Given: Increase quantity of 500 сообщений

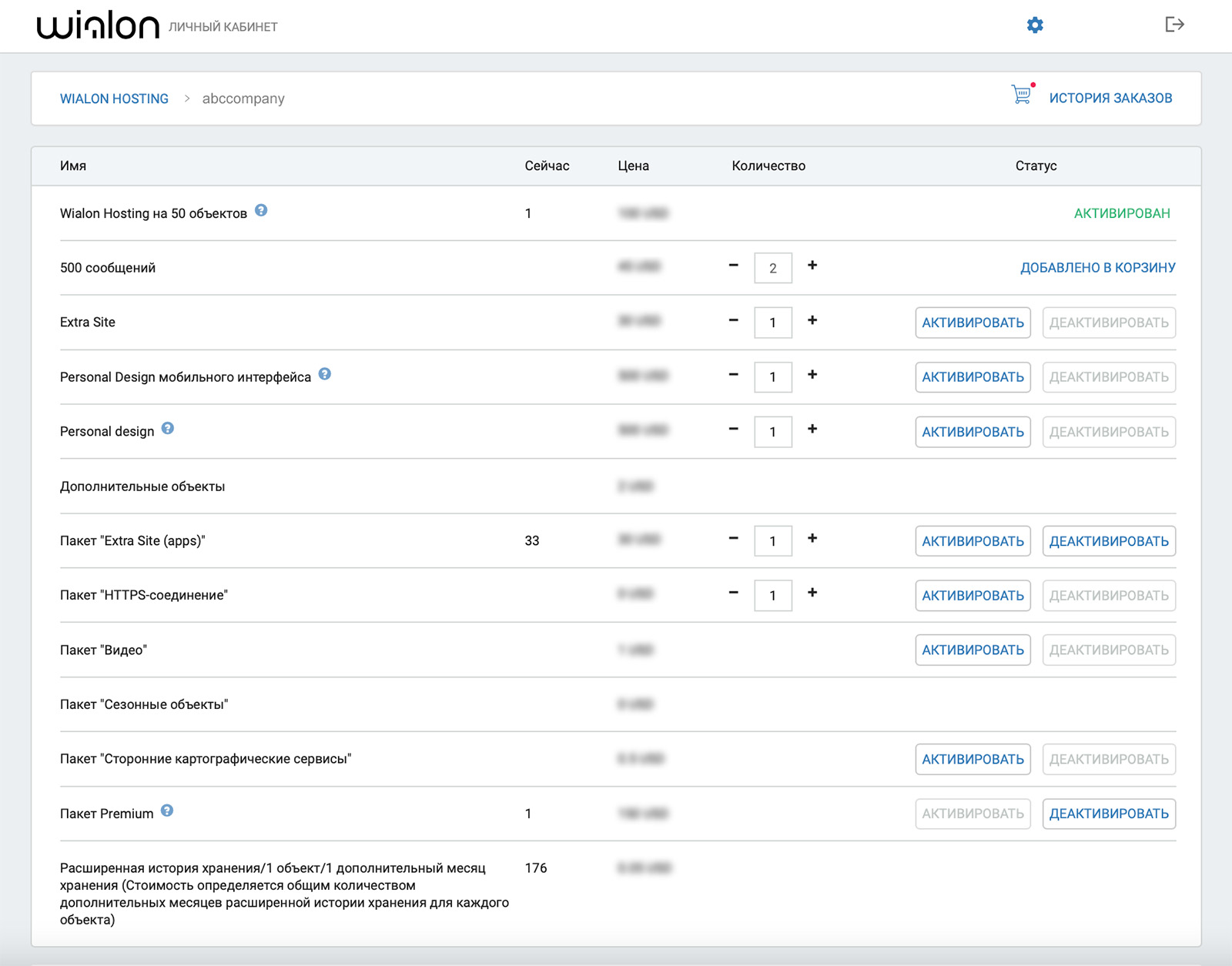Looking at the screenshot, I should click(812, 266).
